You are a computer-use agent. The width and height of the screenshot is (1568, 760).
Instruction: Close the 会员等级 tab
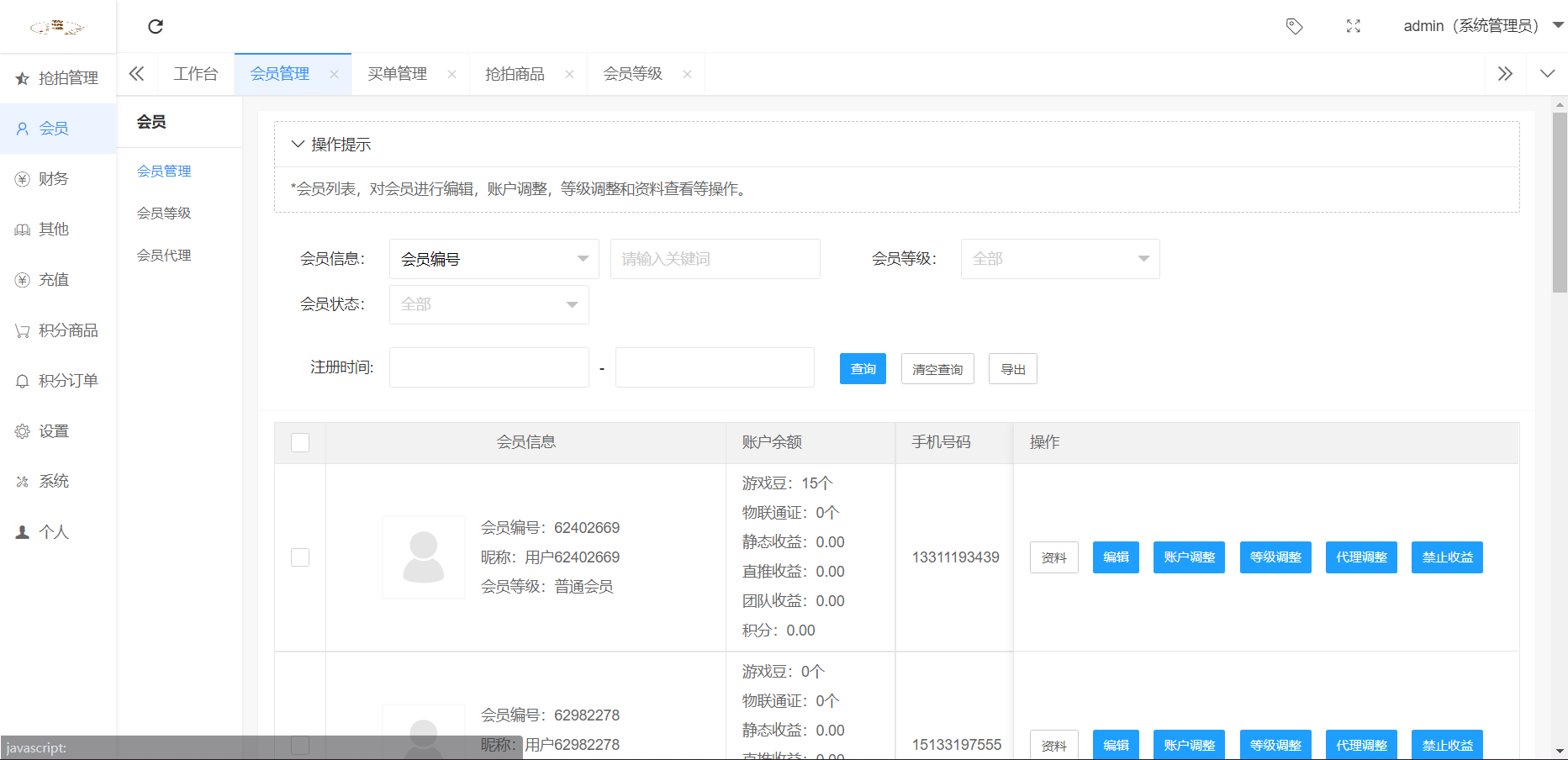[687, 74]
